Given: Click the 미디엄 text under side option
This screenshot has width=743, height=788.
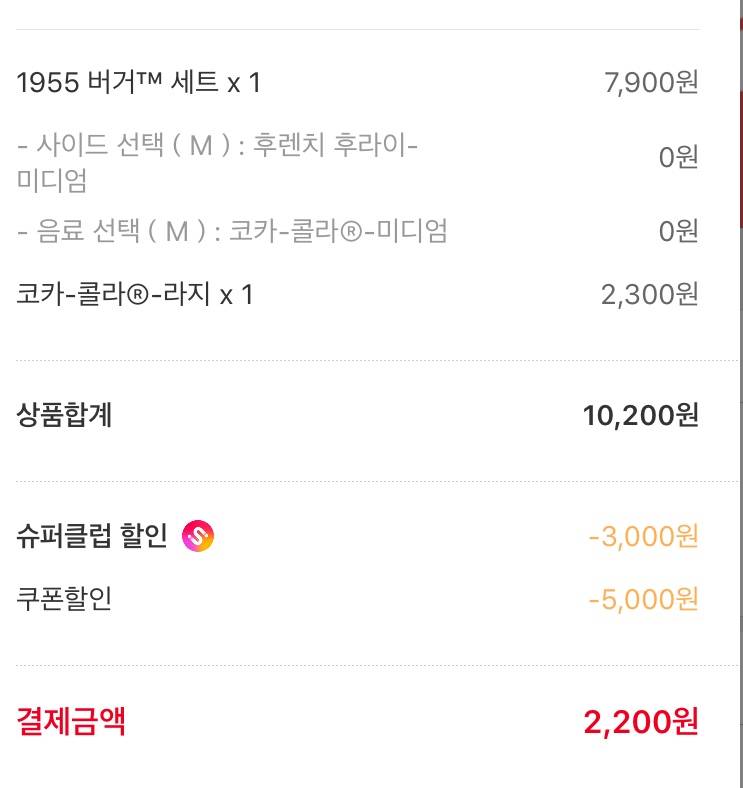Looking at the screenshot, I should pyautogui.click(x=52, y=180).
